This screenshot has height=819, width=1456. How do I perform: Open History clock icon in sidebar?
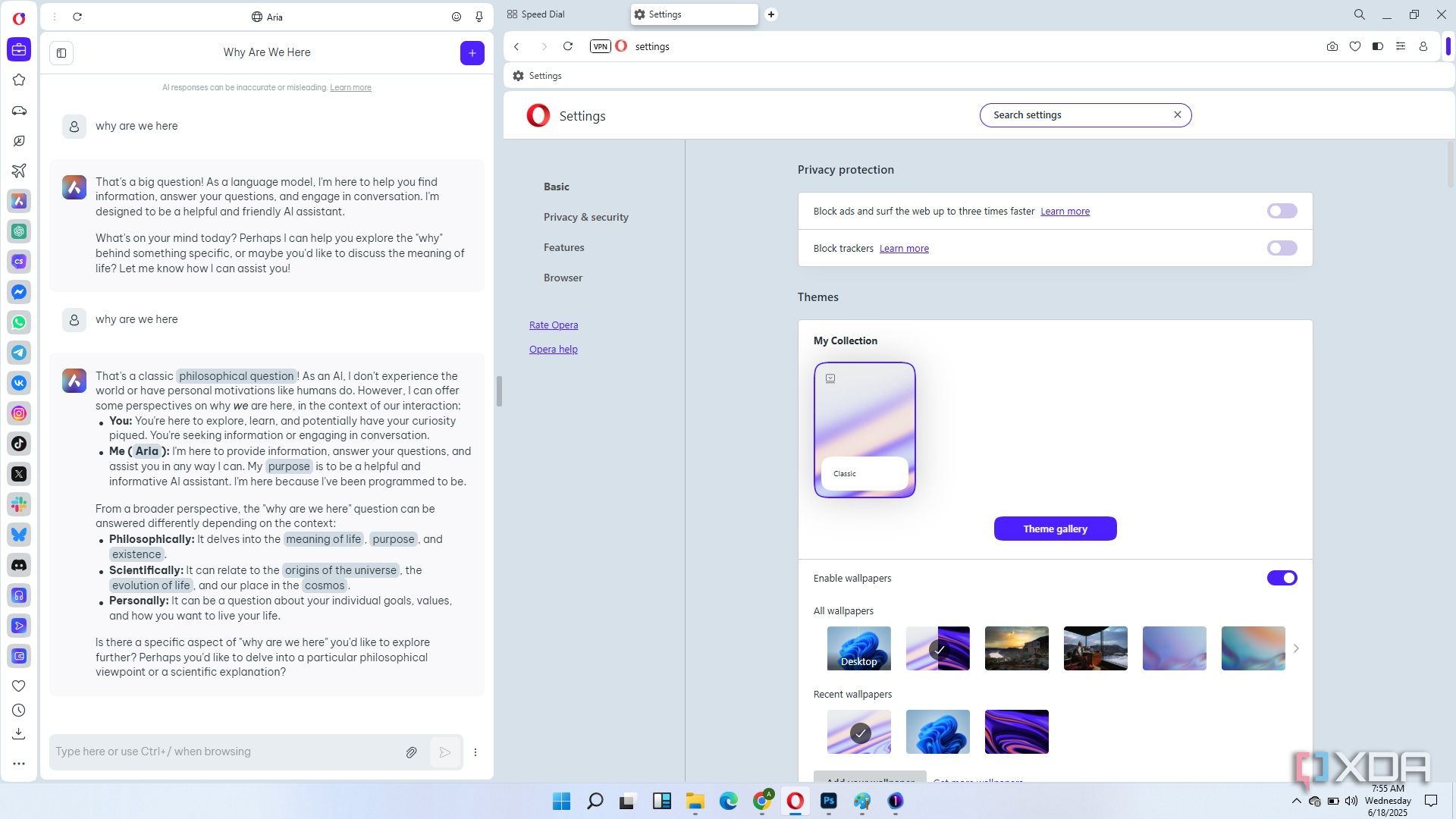pos(19,711)
